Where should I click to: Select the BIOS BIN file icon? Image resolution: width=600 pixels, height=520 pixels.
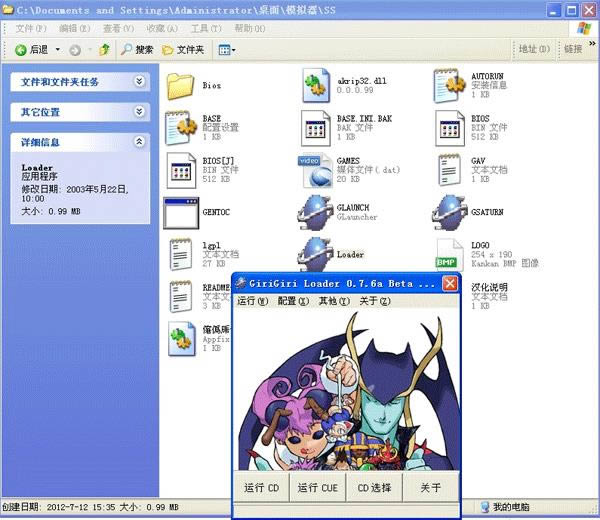pyautogui.click(x=450, y=129)
